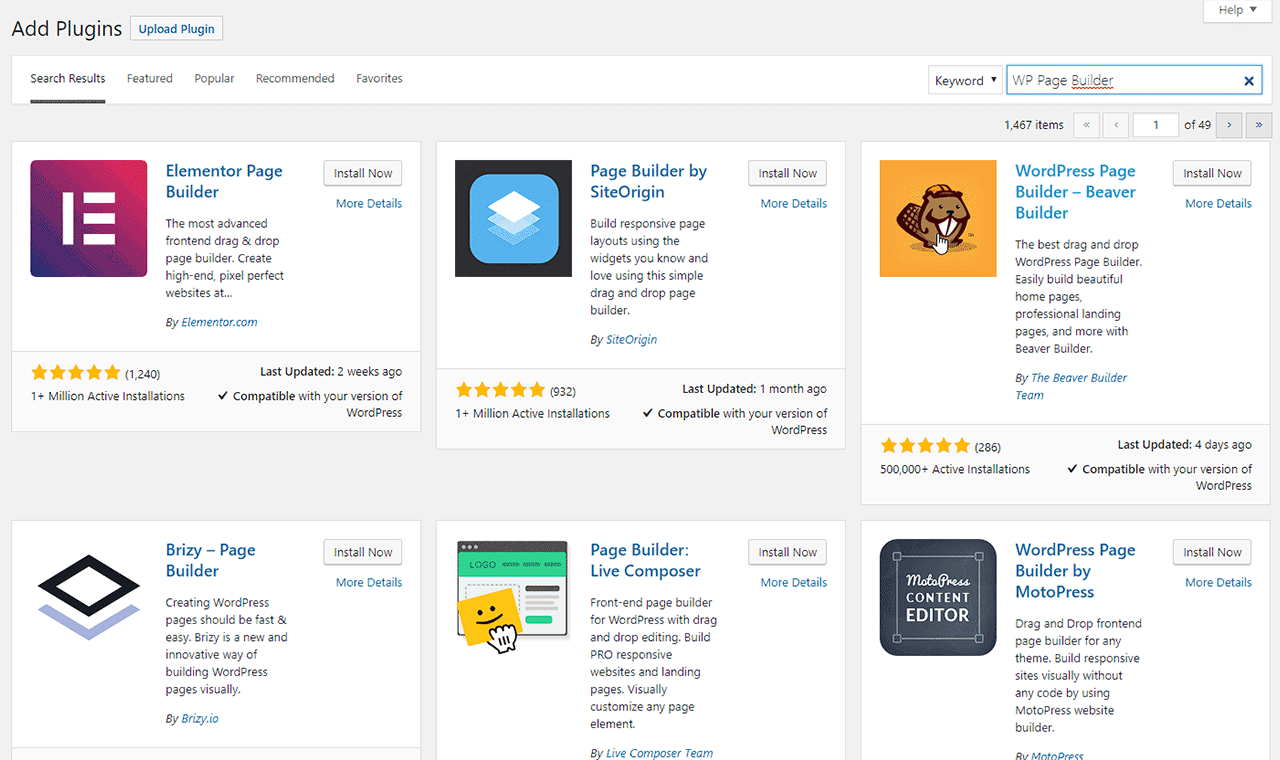Image resolution: width=1280 pixels, height=760 pixels.
Task: Click the MotoPress Content Editor icon
Action: [x=938, y=597]
